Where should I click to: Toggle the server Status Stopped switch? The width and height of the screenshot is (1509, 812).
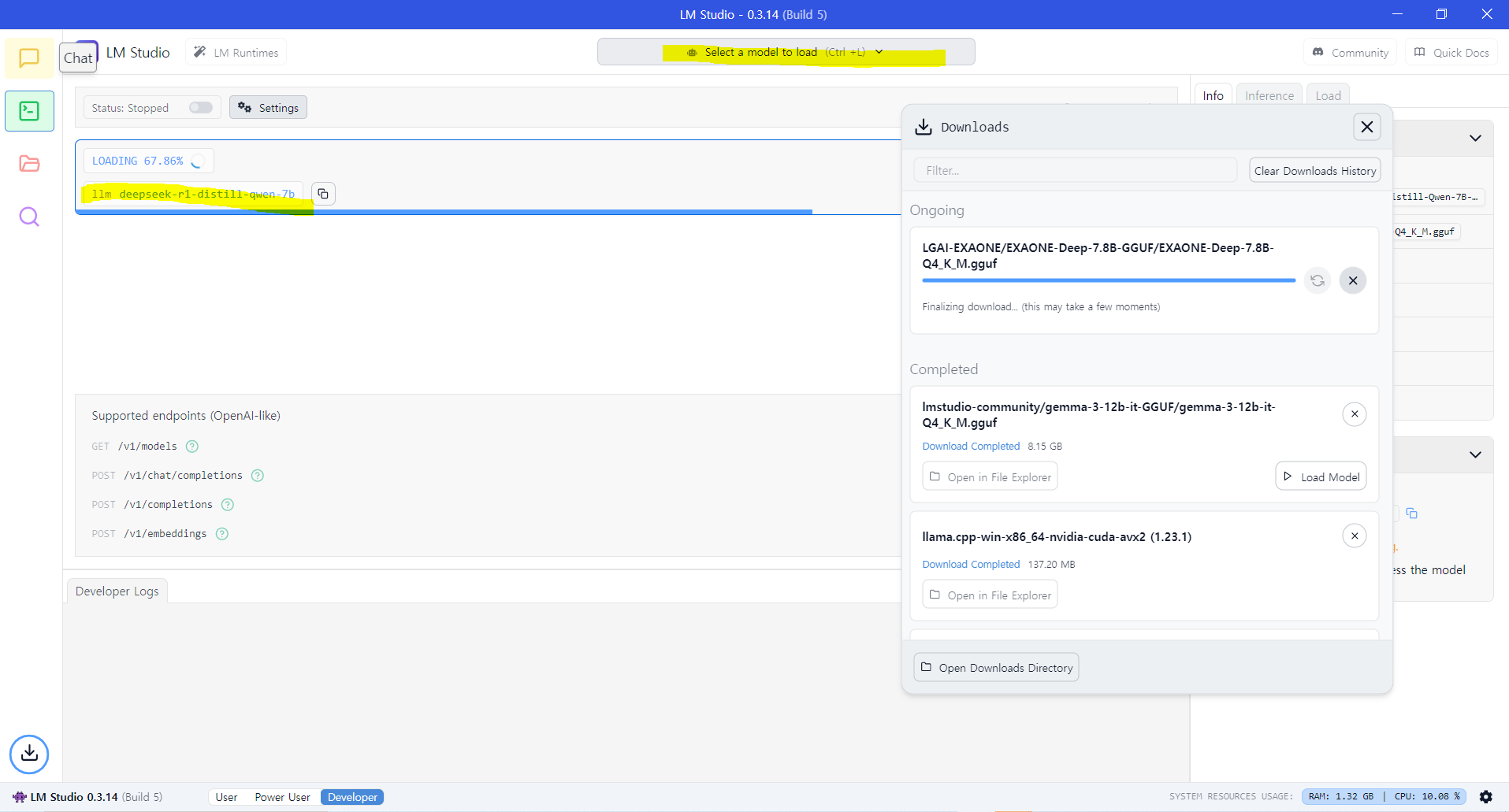coord(201,108)
